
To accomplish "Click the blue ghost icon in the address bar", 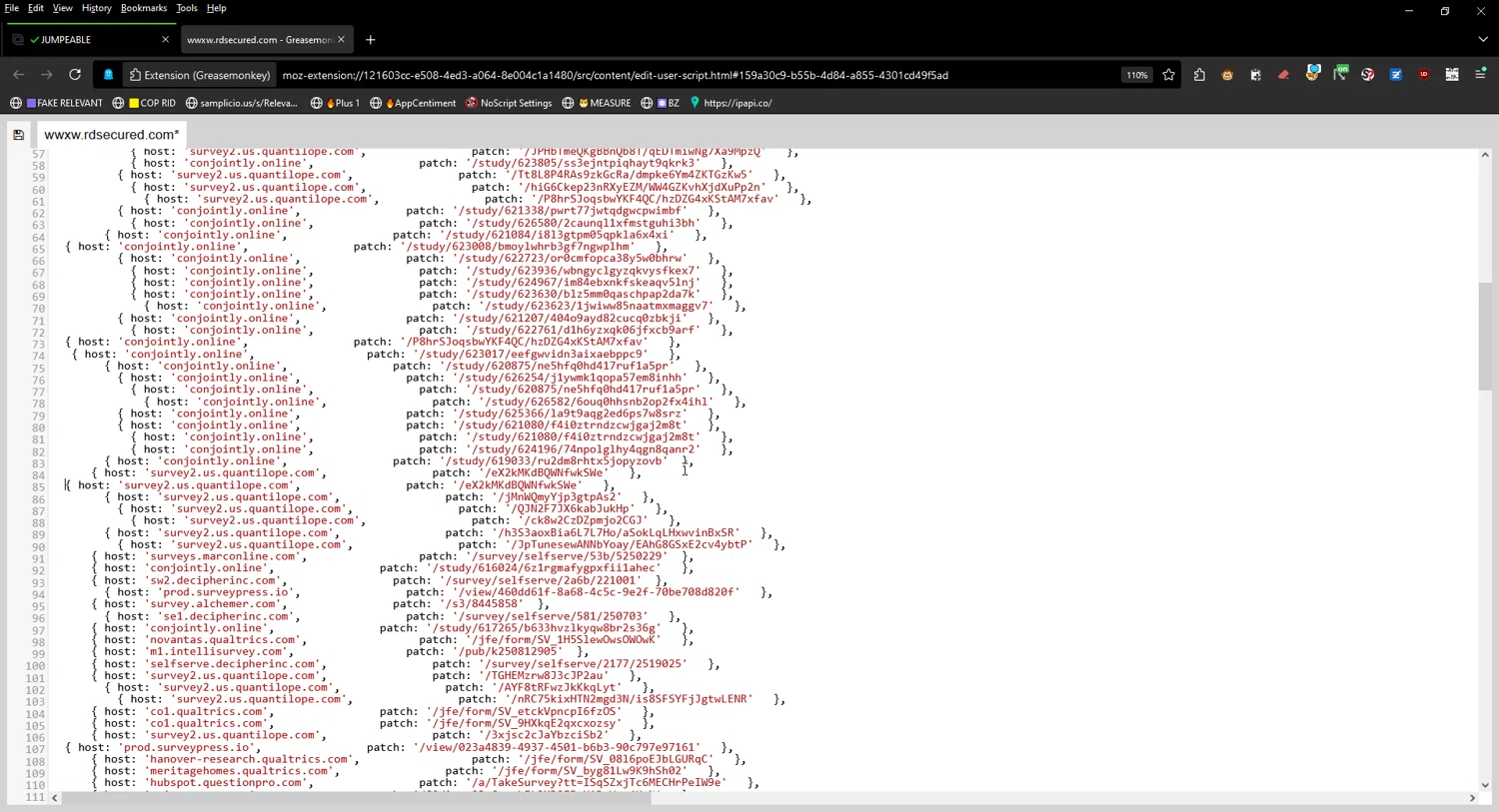I will (x=108, y=75).
